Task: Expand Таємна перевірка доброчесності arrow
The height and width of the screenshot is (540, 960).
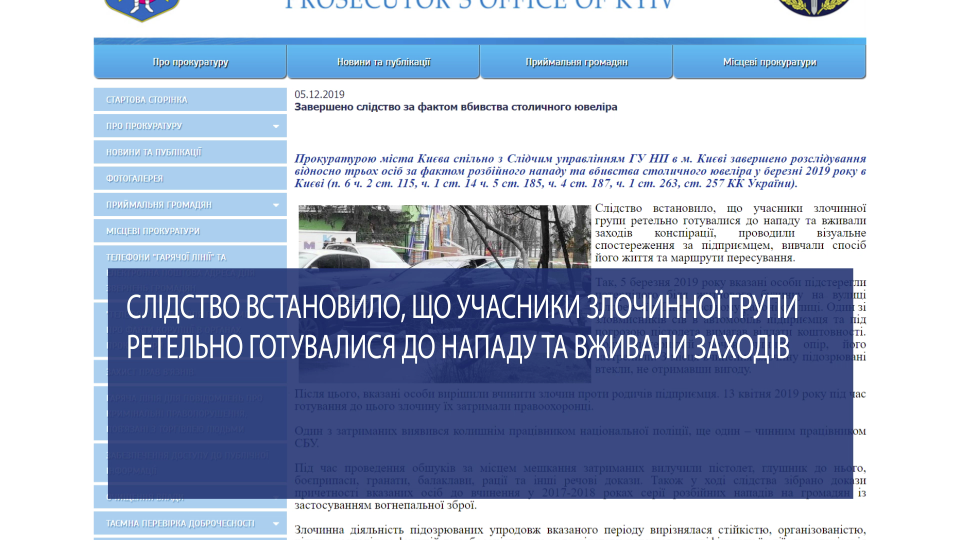Action: click(x=276, y=523)
